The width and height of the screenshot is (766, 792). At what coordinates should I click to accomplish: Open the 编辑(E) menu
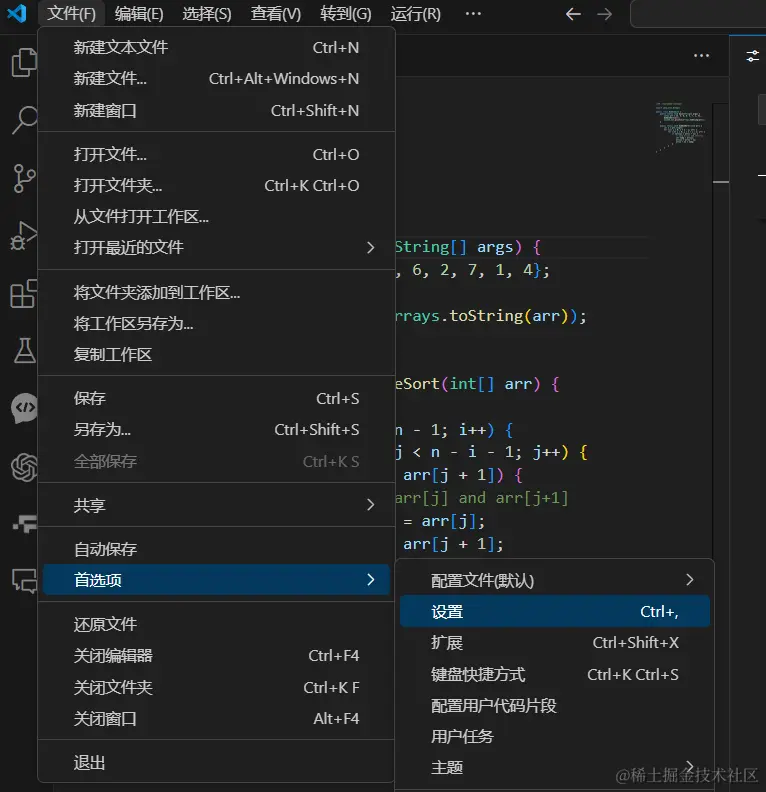(x=139, y=14)
